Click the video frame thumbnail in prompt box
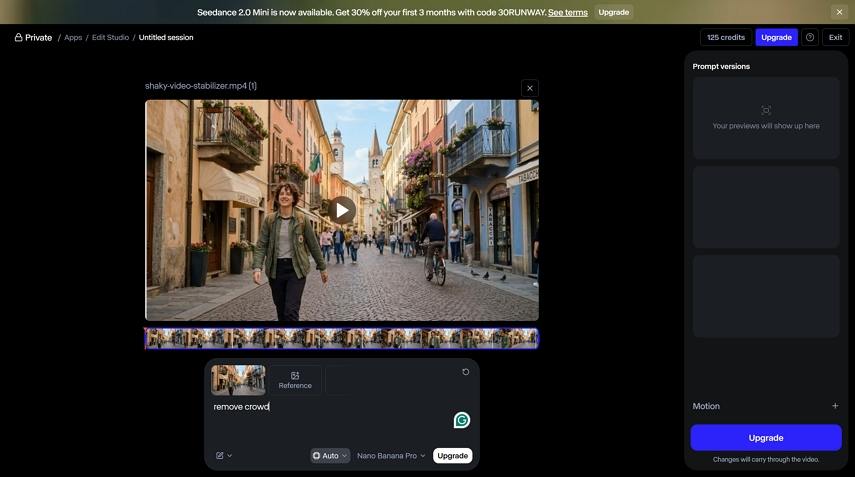This screenshot has width=855, height=477. [238, 380]
